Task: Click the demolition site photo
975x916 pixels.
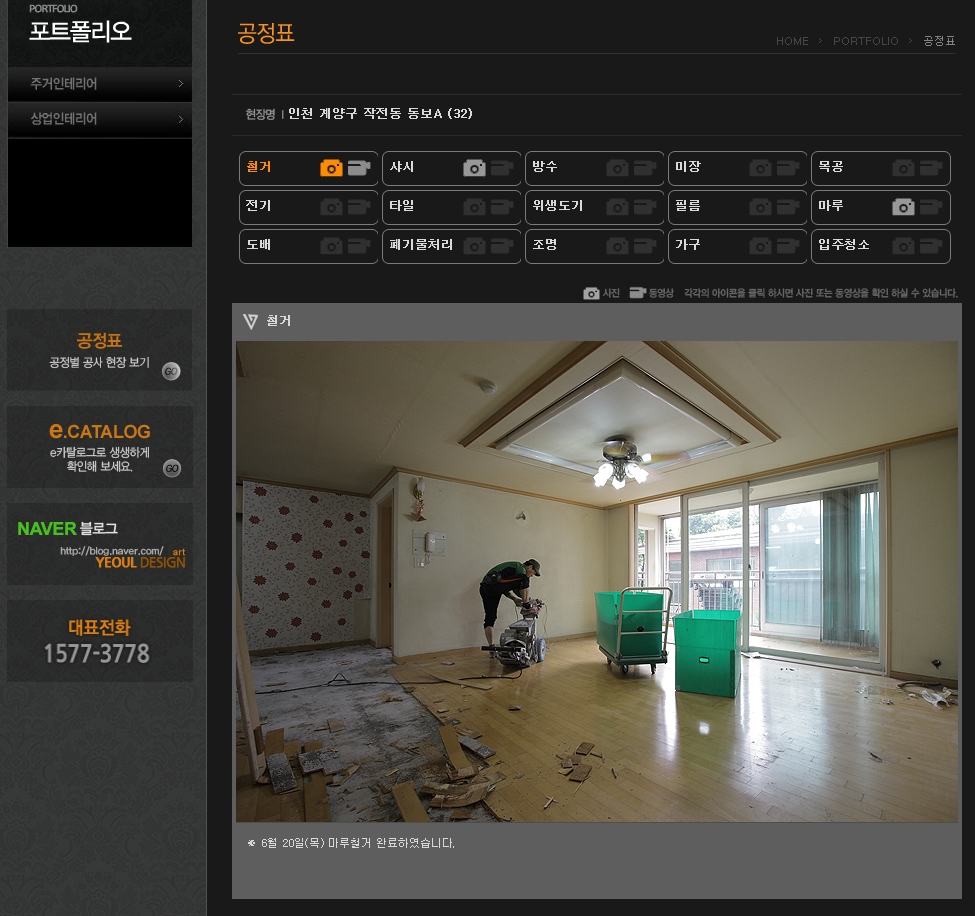Action: click(x=596, y=581)
